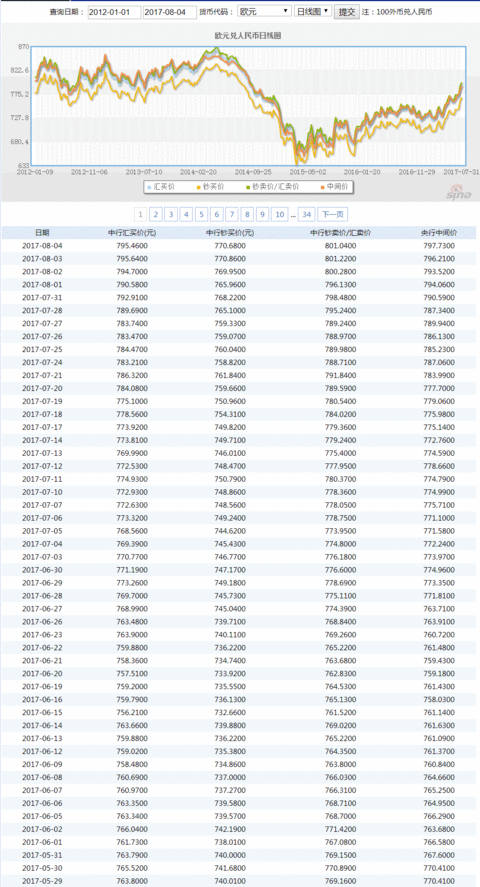Toggle the 钞卖价/汇卖价 legend series
This screenshot has width=480, height=887.
click(x=271, y=186)
